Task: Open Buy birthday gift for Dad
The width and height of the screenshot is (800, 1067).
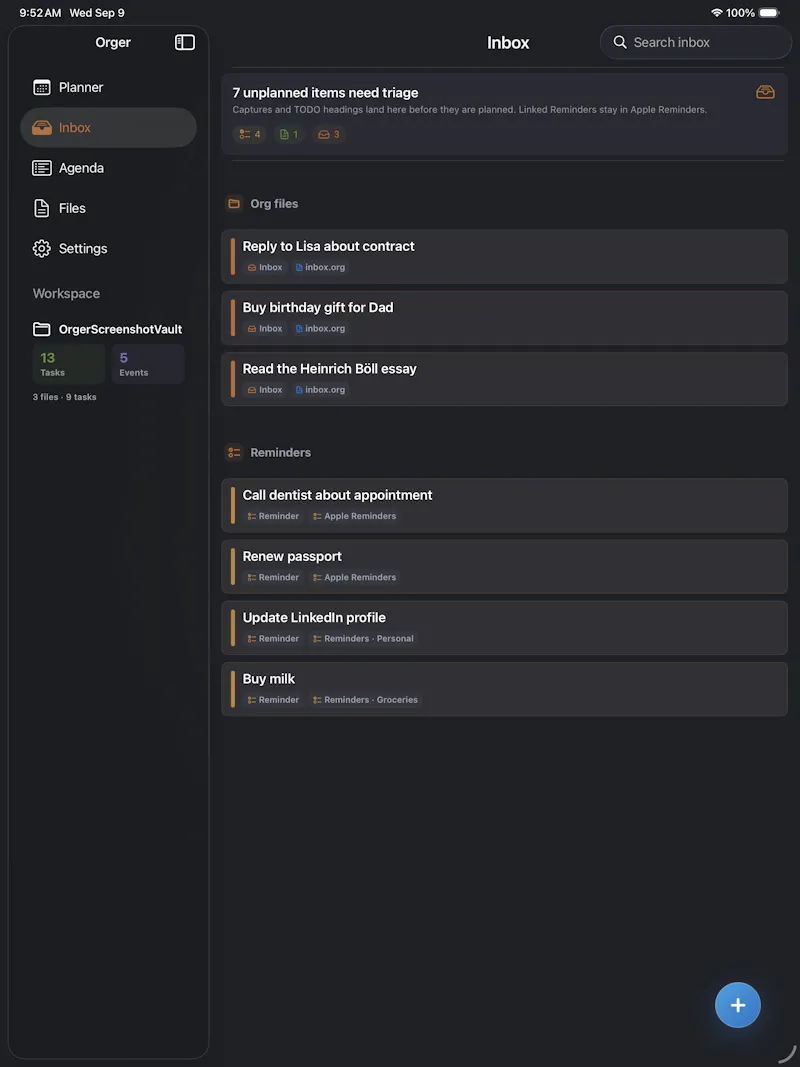Action: click(505, 318)
